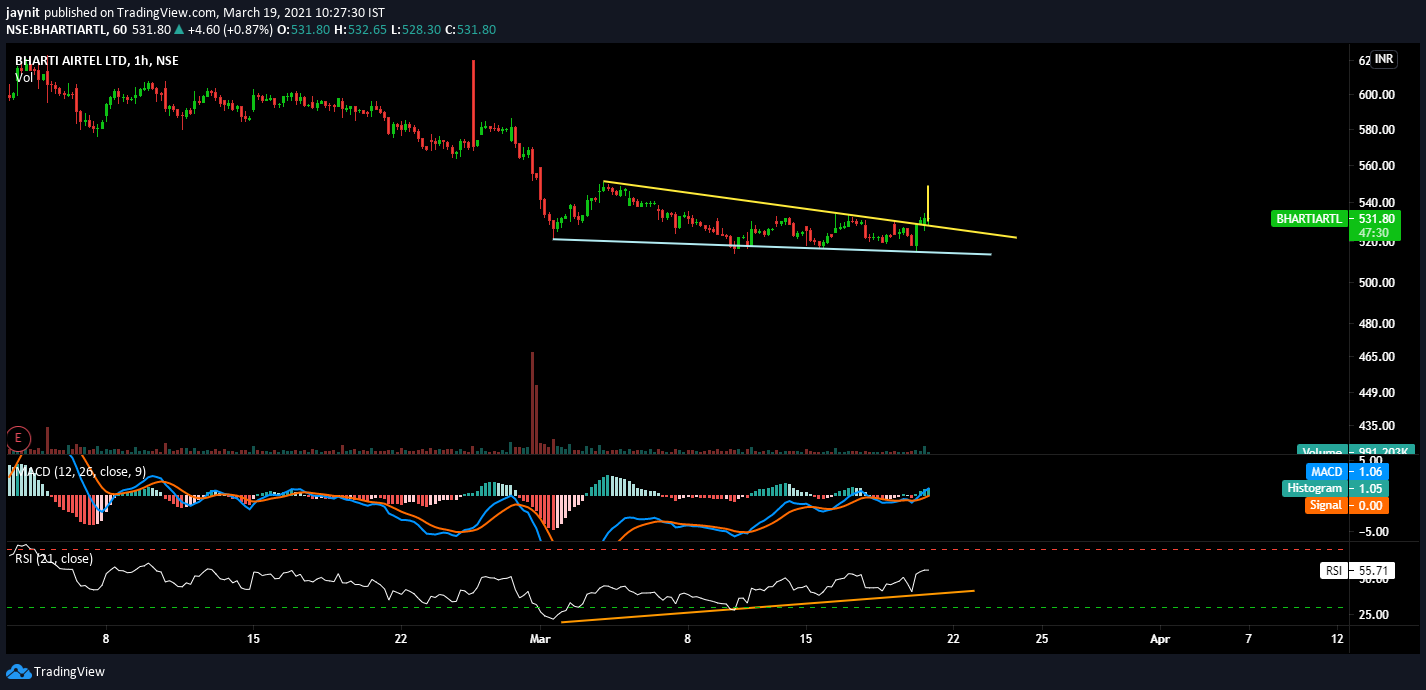This screenshot has height=690, width=1426.
Task: Click the red earnings E marker
Action: pyautogui.click(x=17, y=437)
